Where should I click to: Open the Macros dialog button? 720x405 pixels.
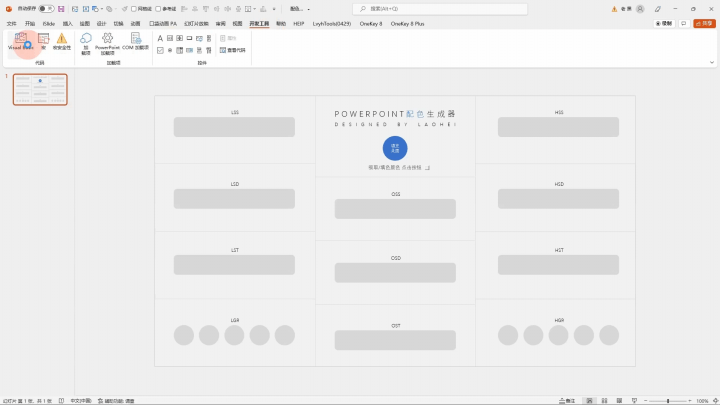click(x=44, y=41)
